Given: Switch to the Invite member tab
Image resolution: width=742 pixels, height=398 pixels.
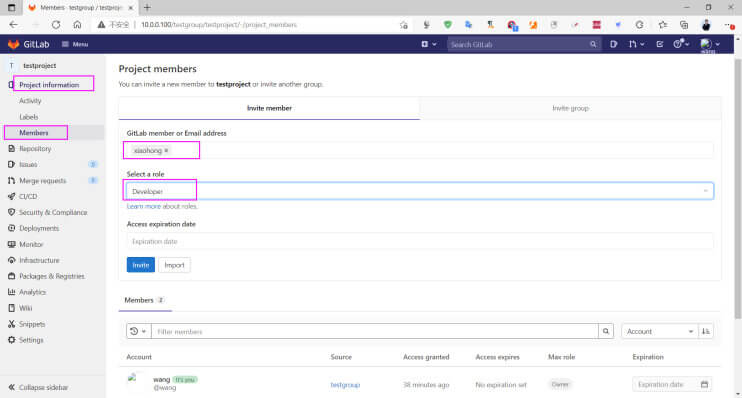Looking at the screenshot, I should point(269,108).
